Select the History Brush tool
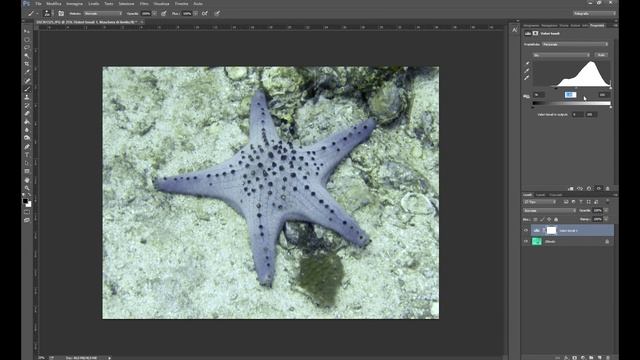Image resolution: width=640 pixels, height=360 pixels. (27, 105)
